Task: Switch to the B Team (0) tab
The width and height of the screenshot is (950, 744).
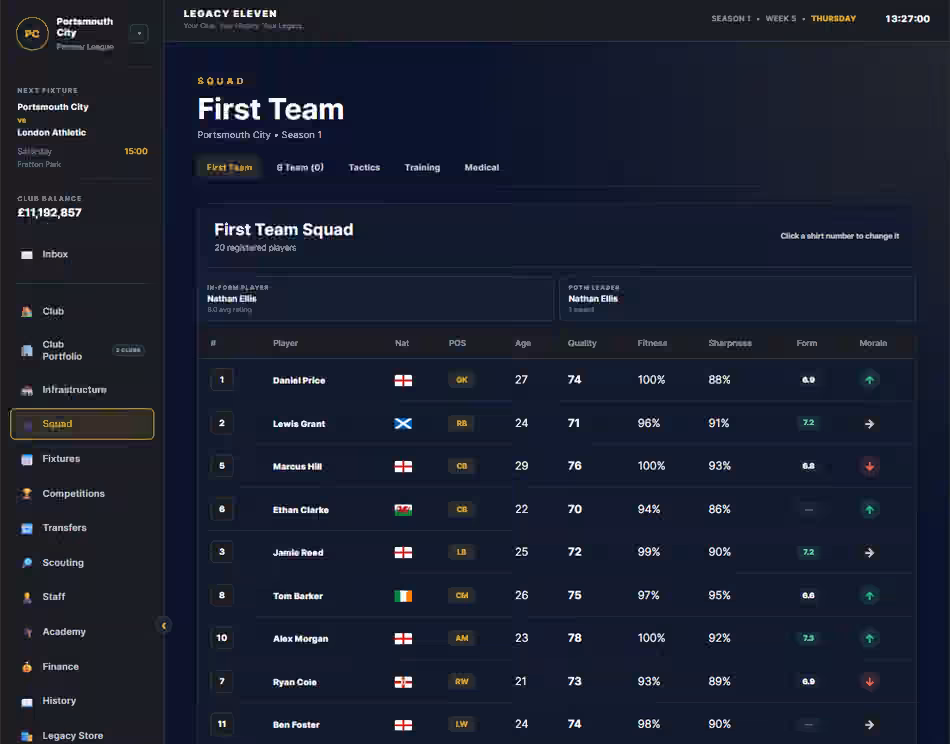Action: 300,167
